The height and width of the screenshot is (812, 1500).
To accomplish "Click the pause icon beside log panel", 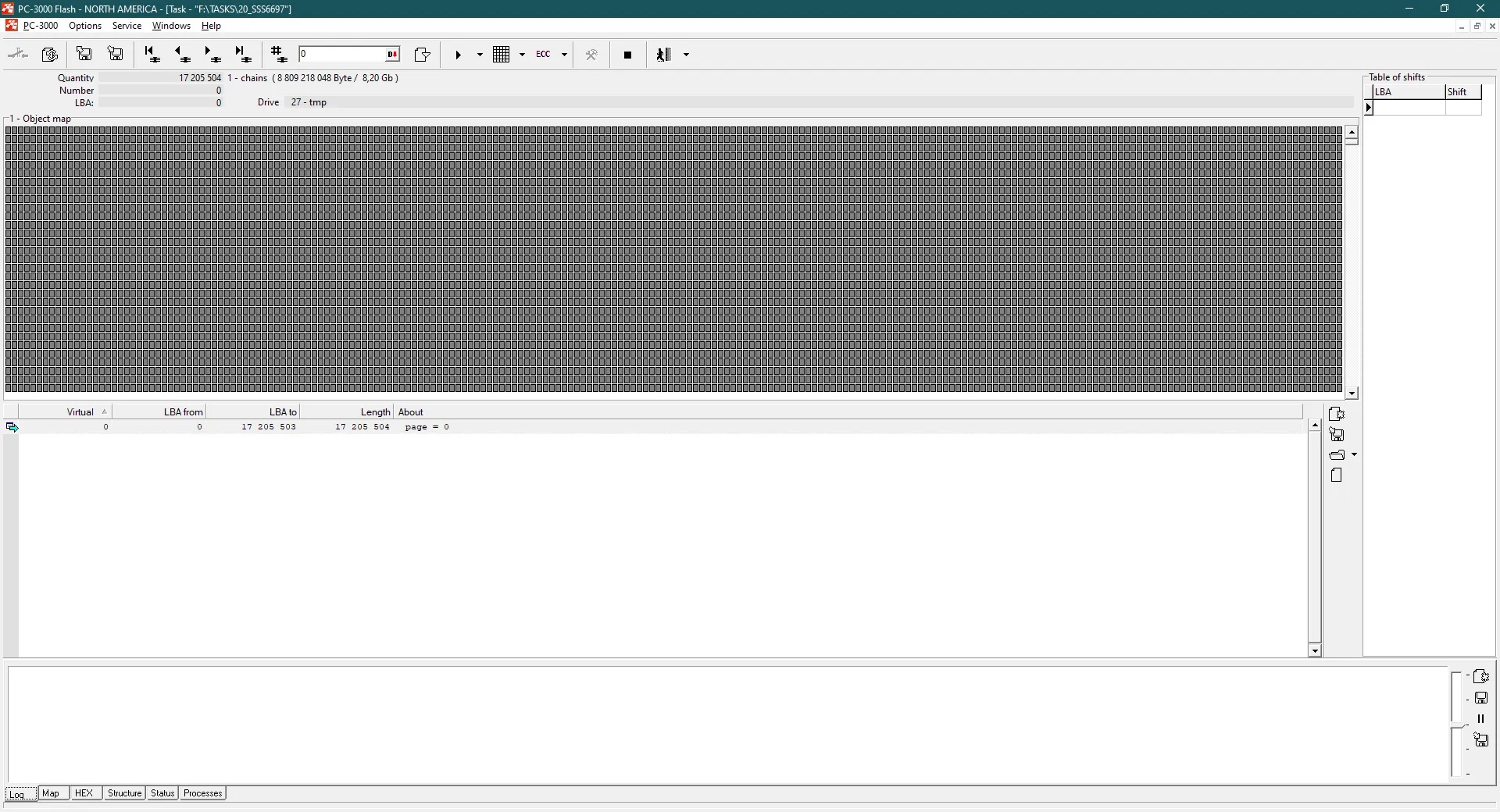I will 1480,719.
